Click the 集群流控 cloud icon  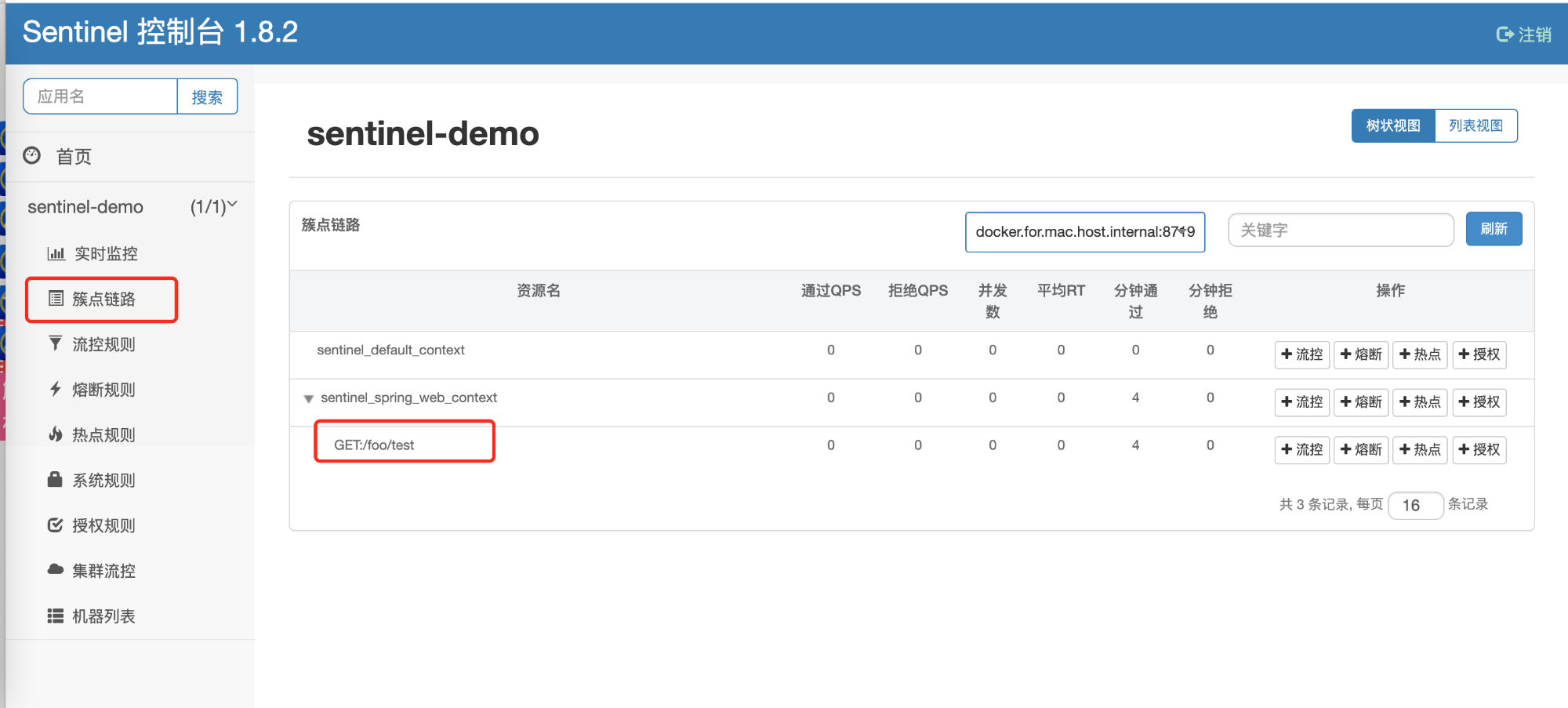(56, 569)
